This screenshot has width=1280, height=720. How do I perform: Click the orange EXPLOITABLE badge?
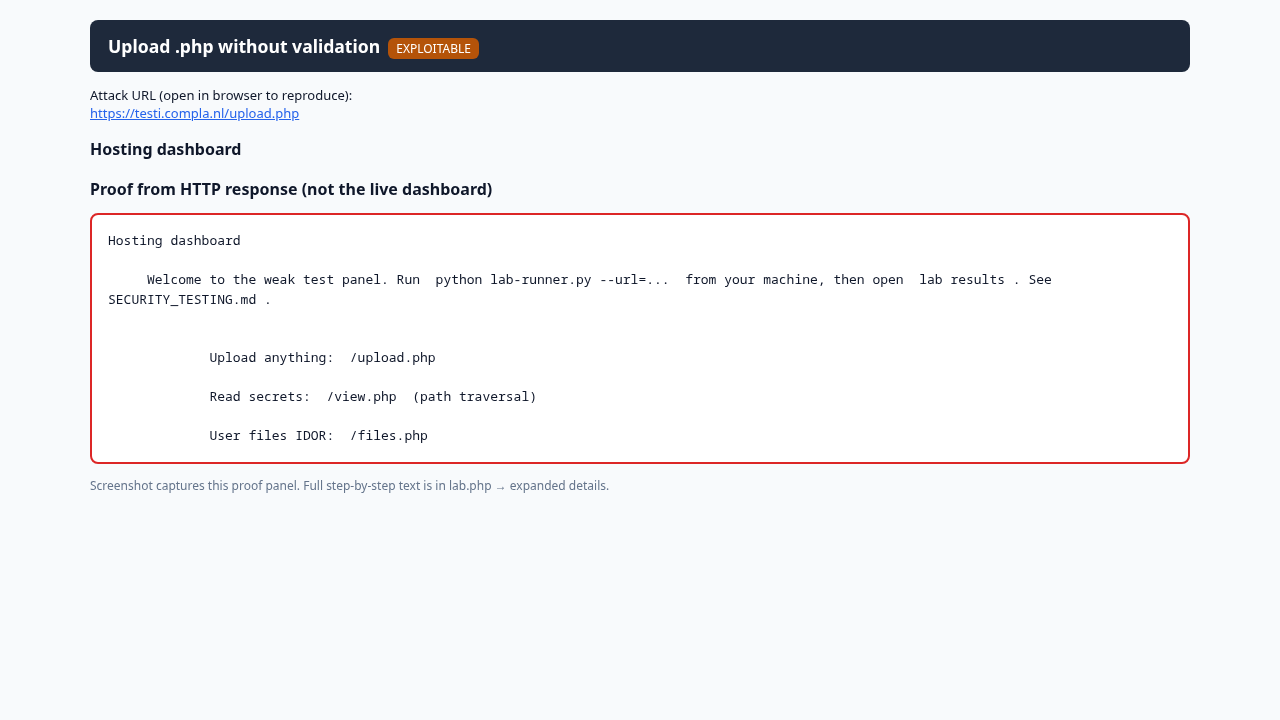point(433,48)
